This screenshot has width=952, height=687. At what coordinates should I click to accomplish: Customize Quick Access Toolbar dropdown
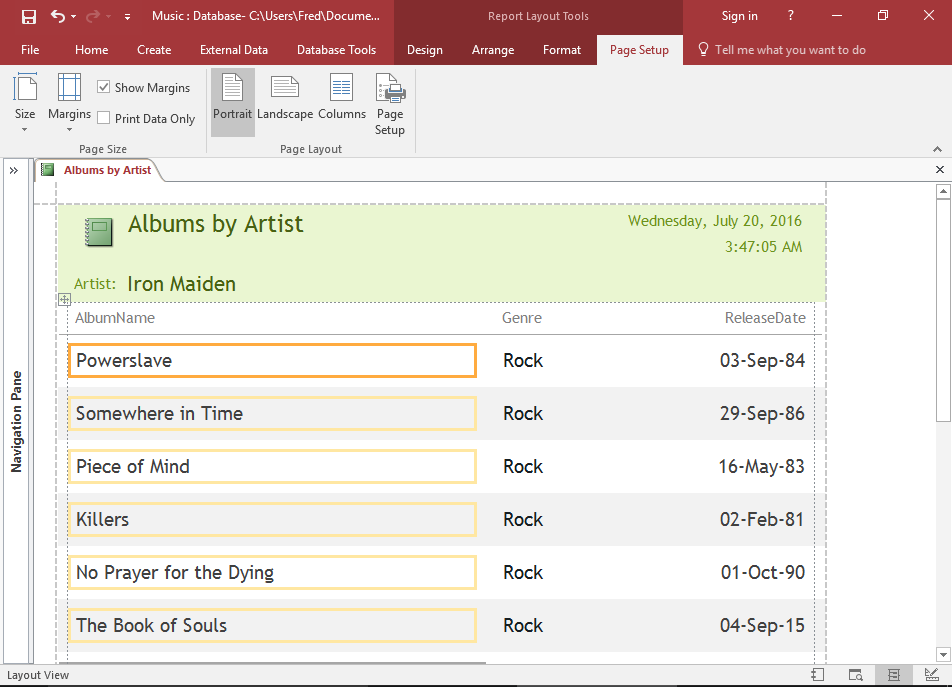128,17
